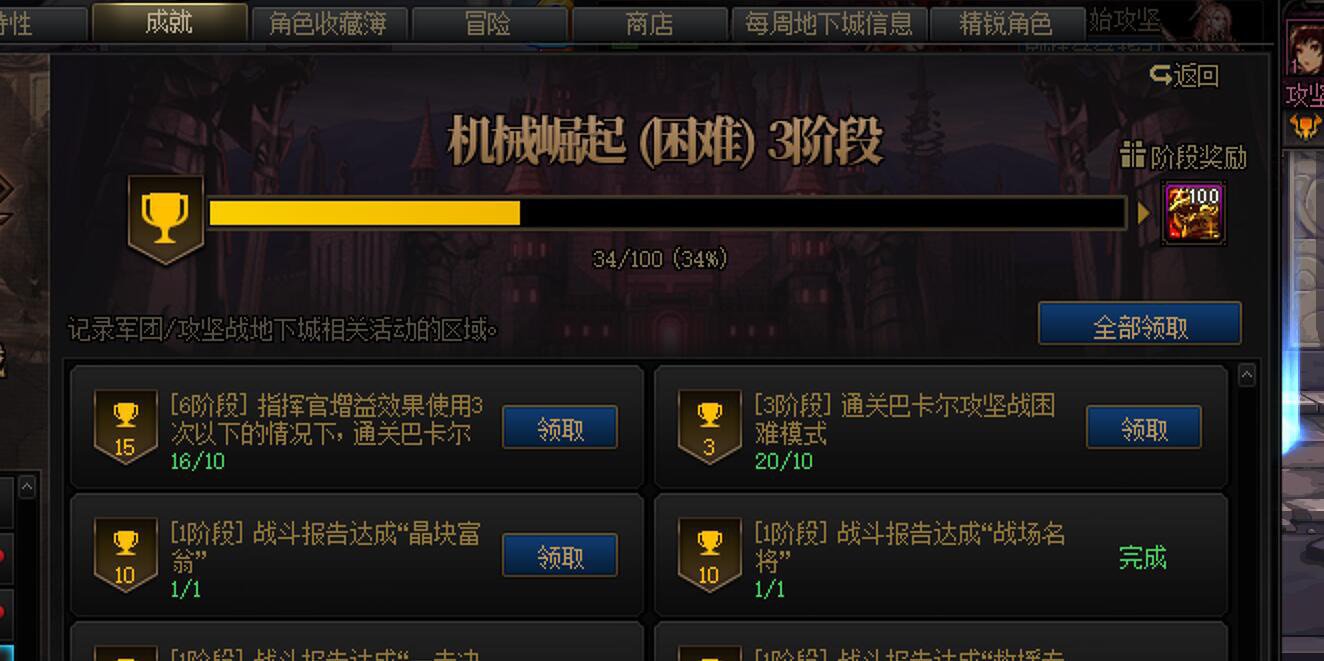Switch to the 精锐角色 tab
The width and height of the screenshot is (1324, 661).
1007,23
